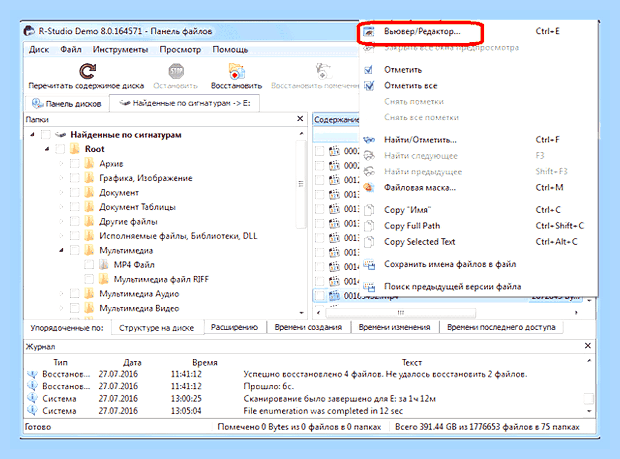Click the save file names icon

[369, 264]
